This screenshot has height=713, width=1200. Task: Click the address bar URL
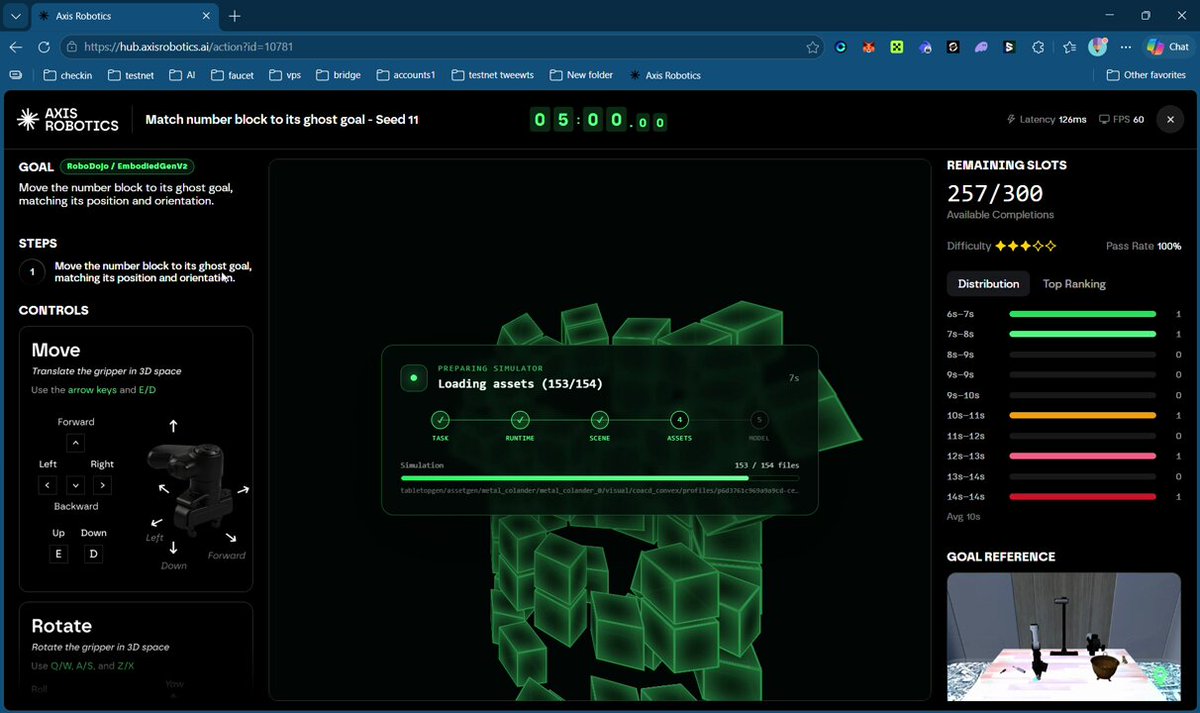pyautogui.click(x=188, y=47)
